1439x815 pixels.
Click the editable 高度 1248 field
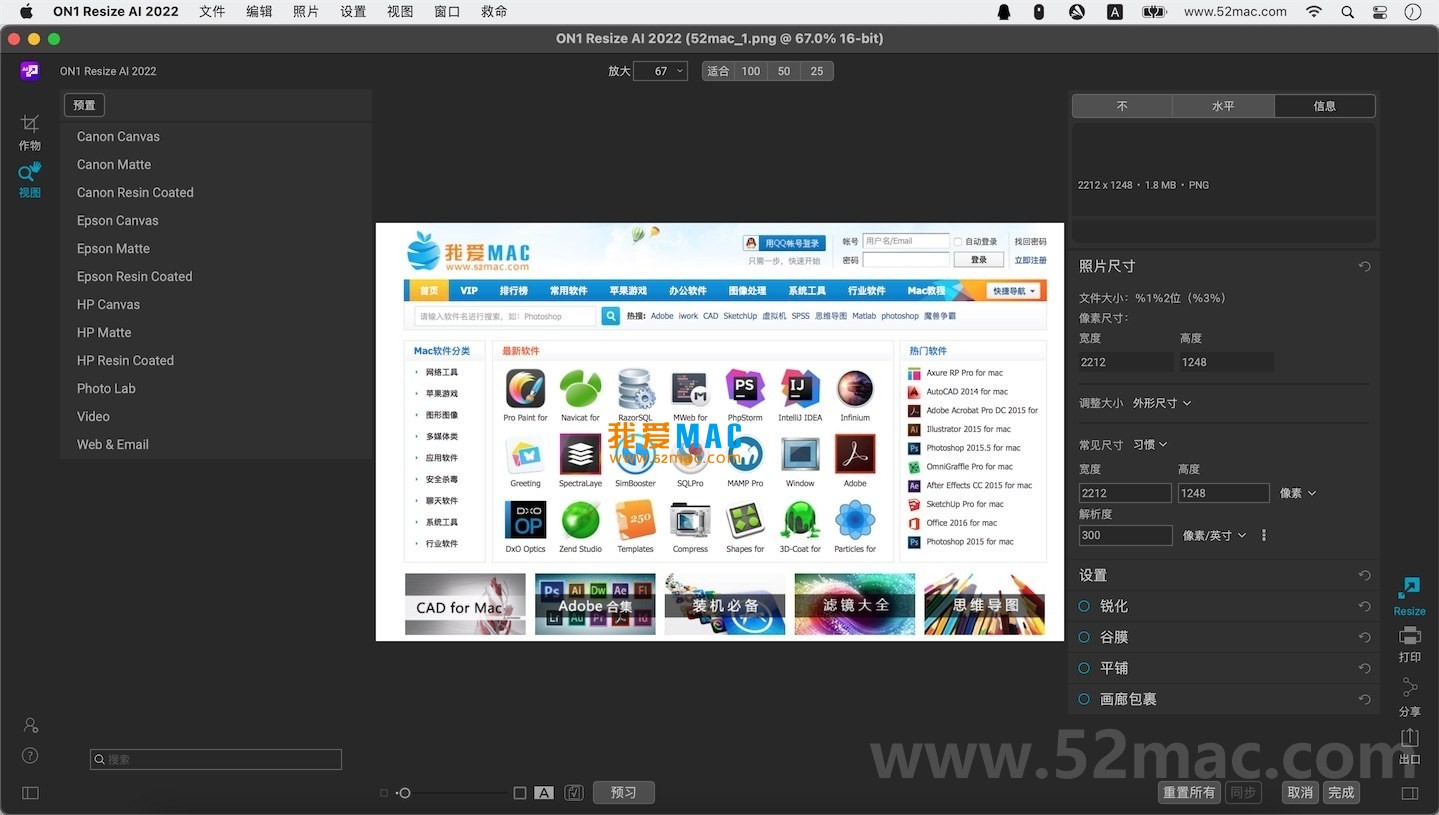[x=1224, y=493]
